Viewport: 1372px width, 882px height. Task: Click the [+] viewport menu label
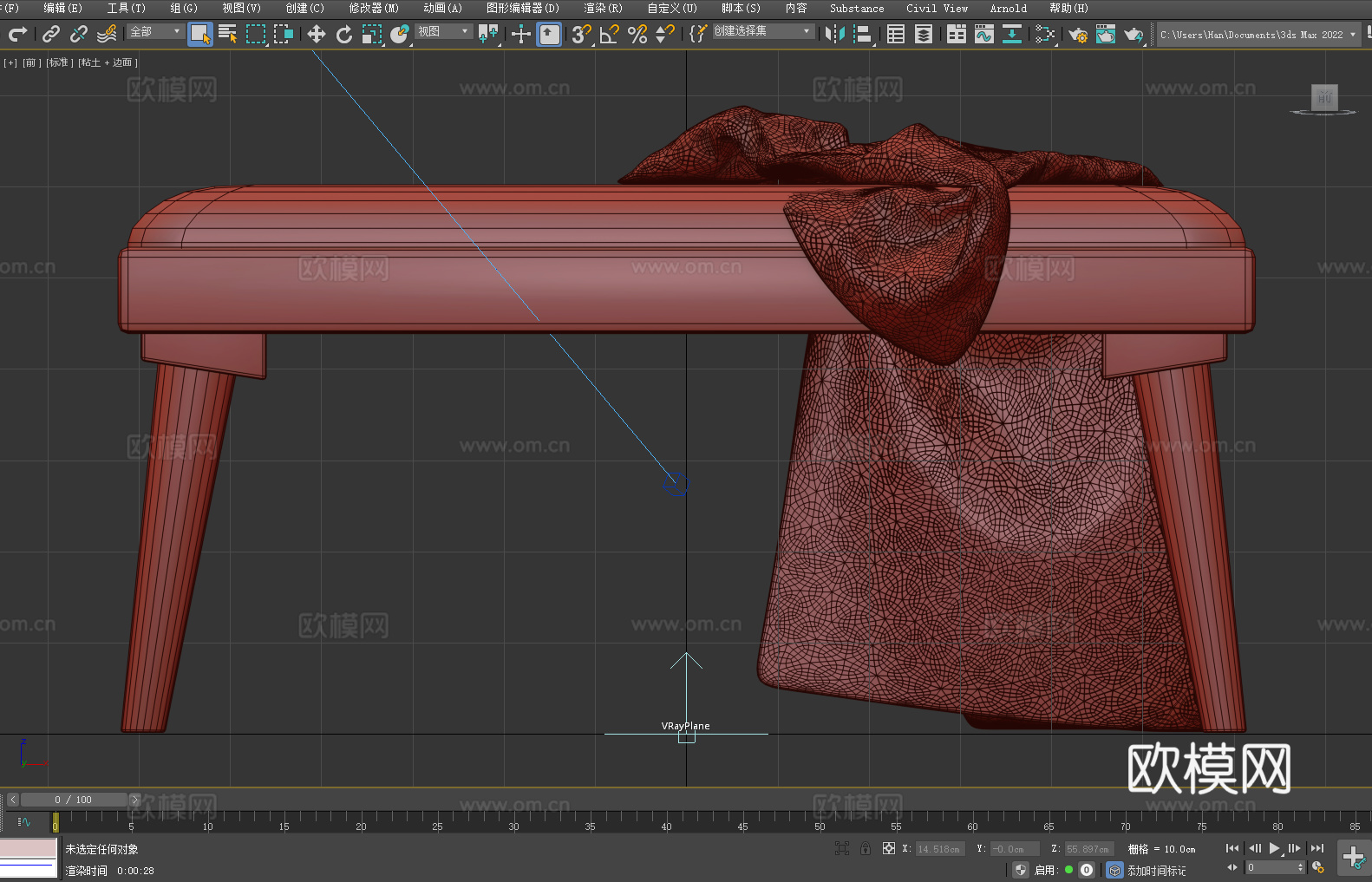tap(10, 62)
